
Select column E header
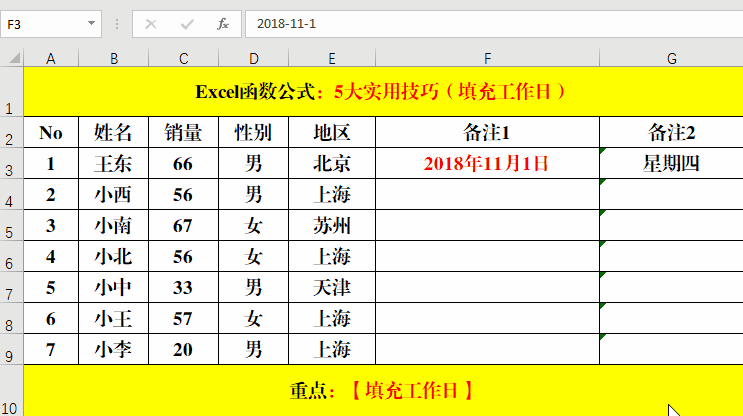pos(332,58)
